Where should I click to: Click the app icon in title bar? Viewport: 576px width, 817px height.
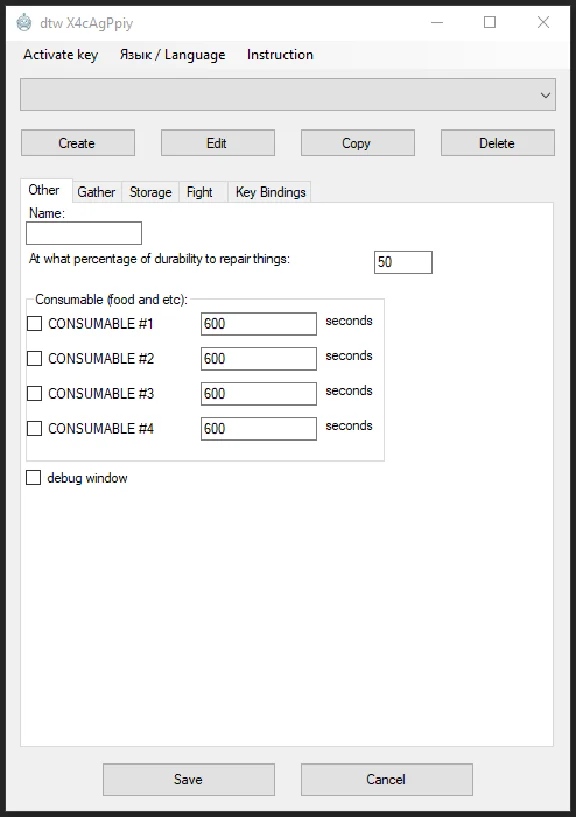(24, 23)
